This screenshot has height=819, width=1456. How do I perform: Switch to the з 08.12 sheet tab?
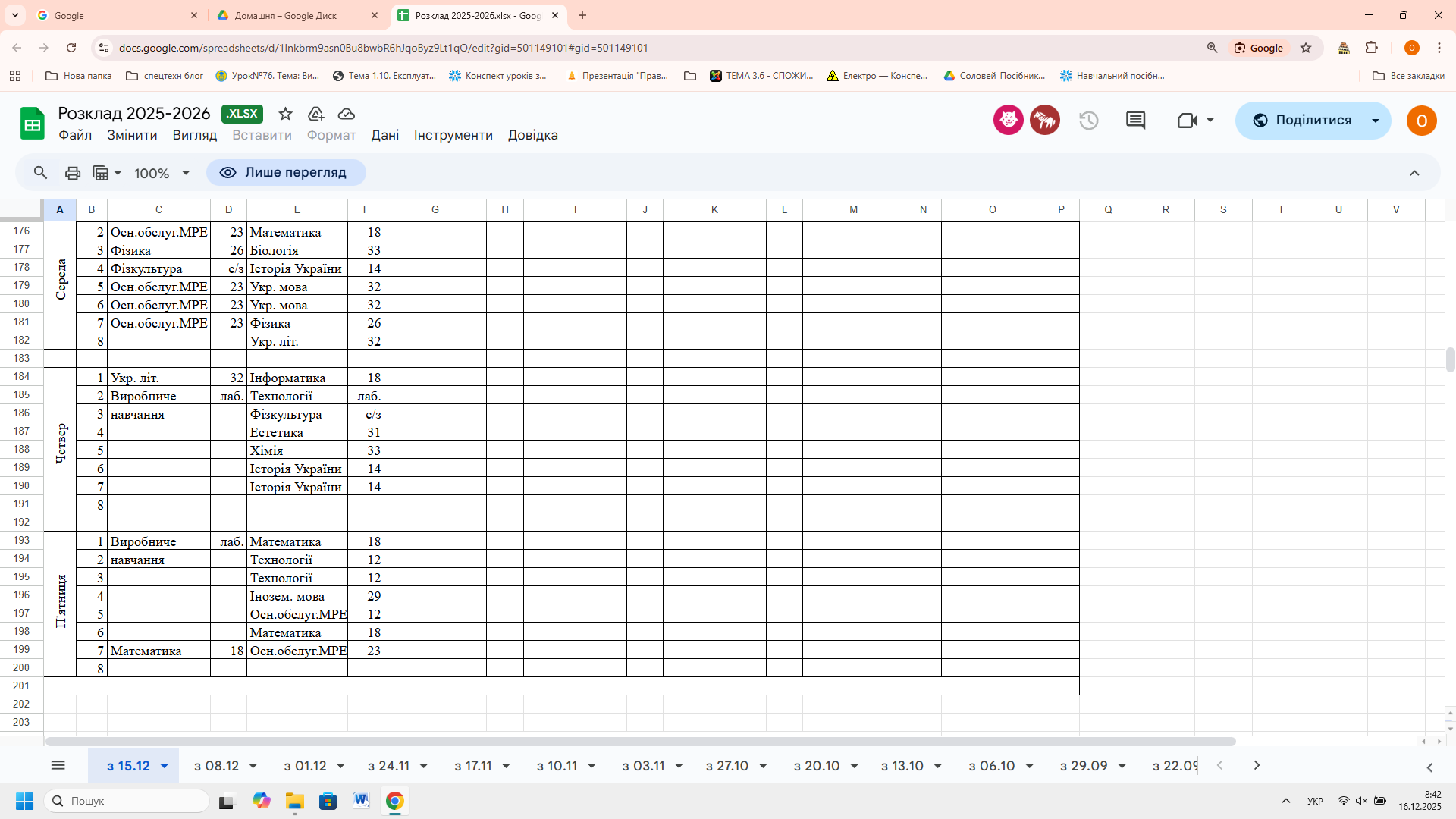216,766
